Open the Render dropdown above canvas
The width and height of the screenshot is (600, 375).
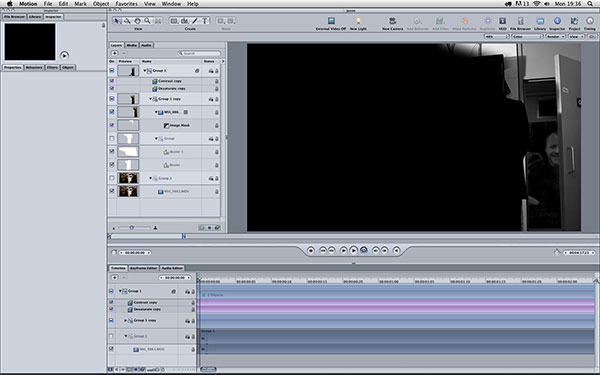556,37
